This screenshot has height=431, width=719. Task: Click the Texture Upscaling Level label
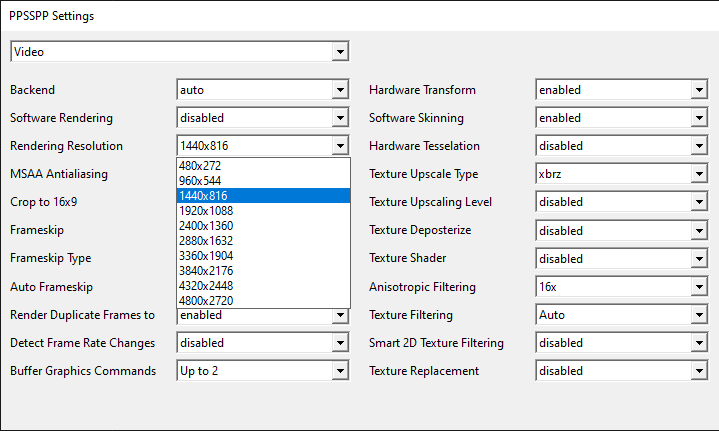431,202
